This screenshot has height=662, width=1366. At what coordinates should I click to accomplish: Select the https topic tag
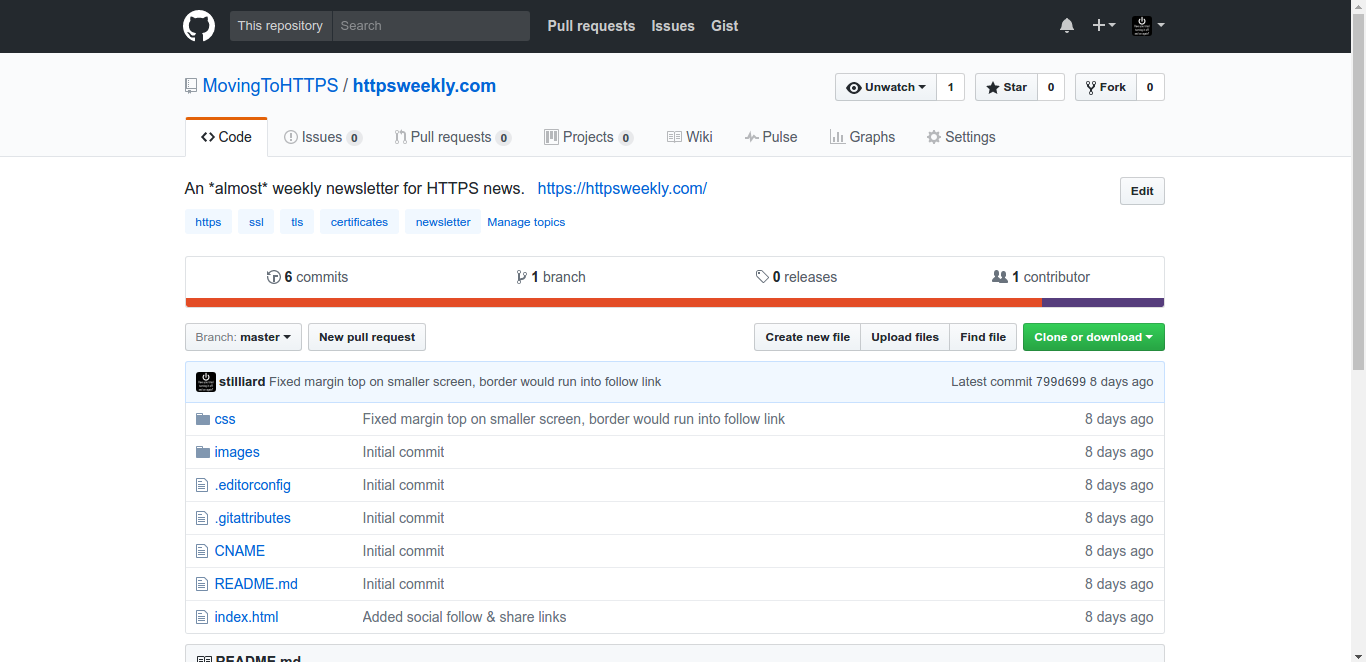[x=208, y=222]
